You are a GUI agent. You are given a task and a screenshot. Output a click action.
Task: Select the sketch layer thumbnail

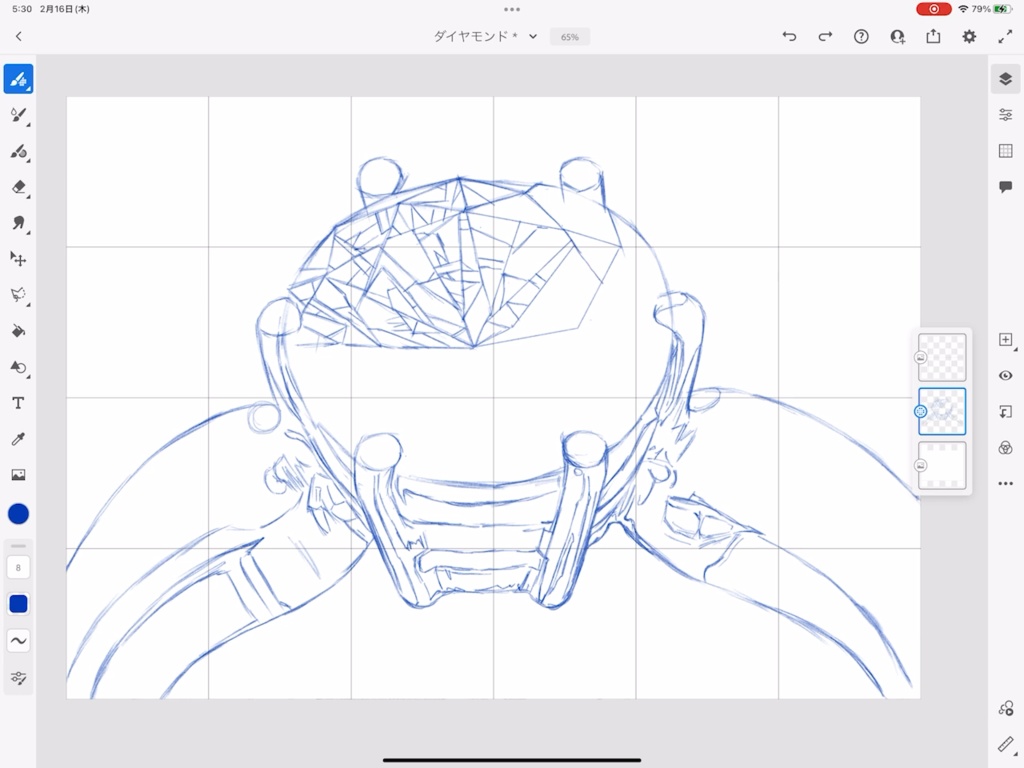point(941,411)
